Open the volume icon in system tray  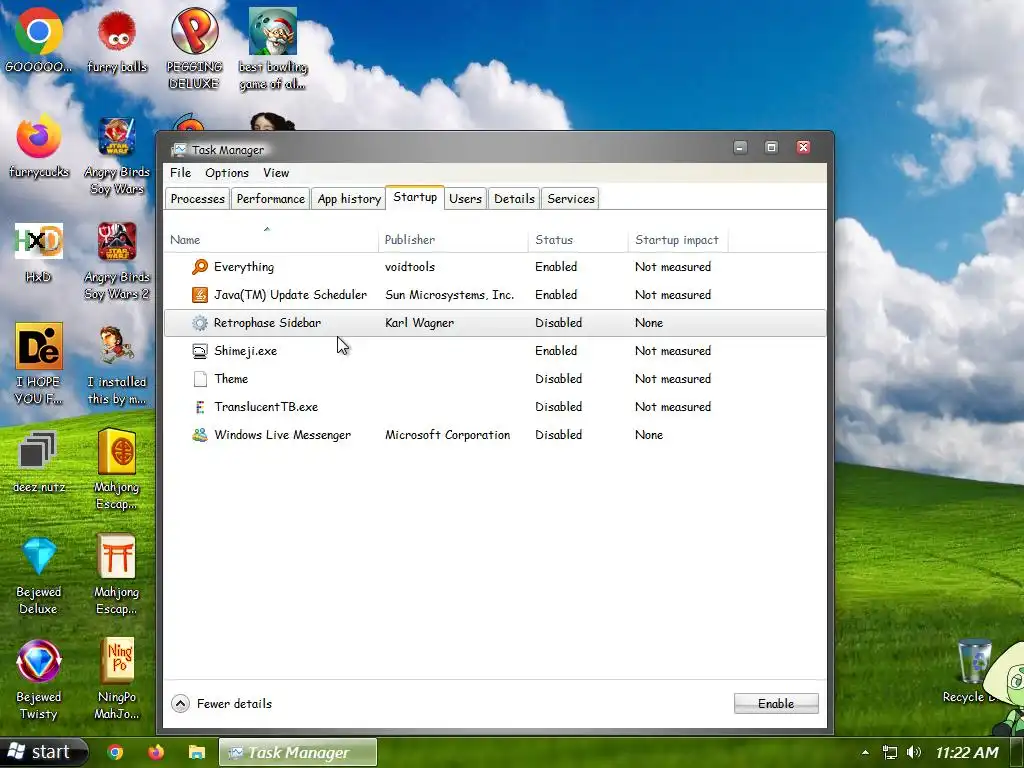point(914,752)
